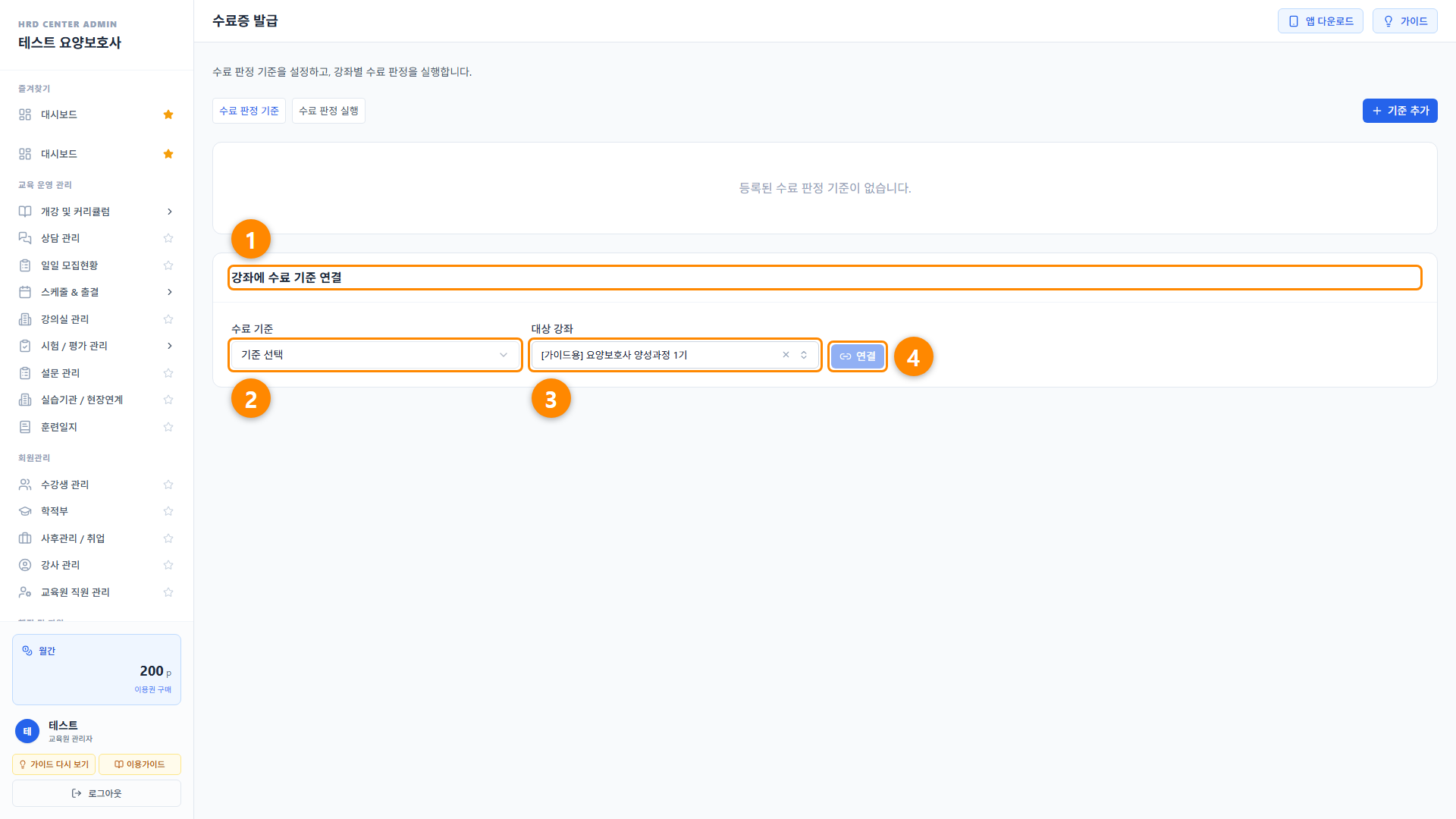Click 이용권 구매 link

pos(153,689)
